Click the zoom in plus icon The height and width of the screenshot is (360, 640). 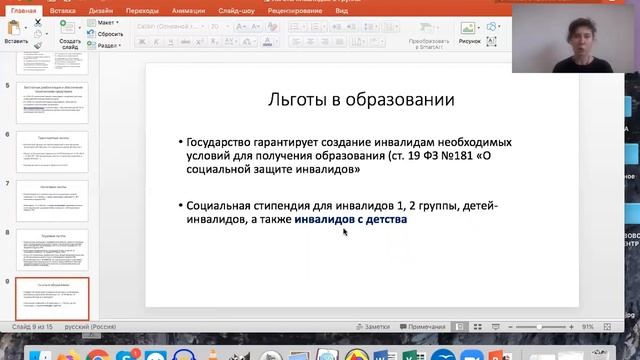point(571,327)
